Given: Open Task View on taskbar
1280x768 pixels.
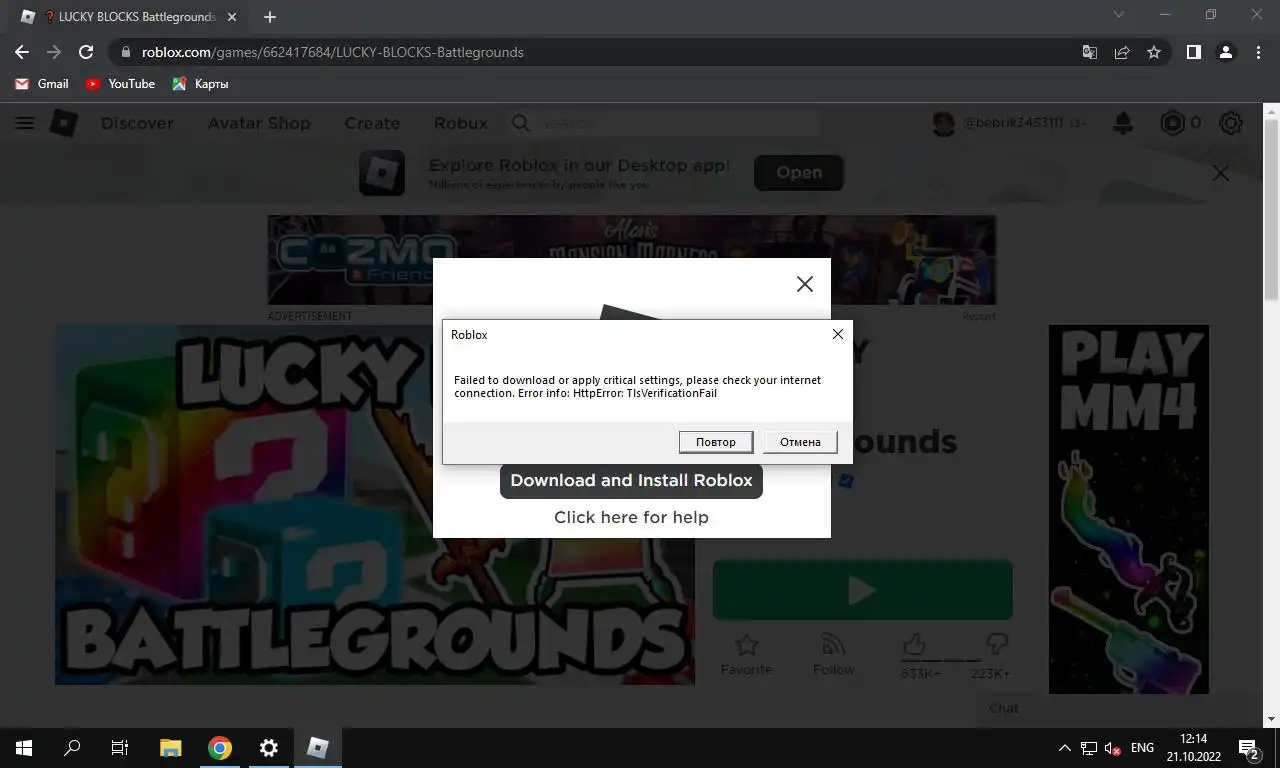Looking at the screenshot, I should coord(120,748).
